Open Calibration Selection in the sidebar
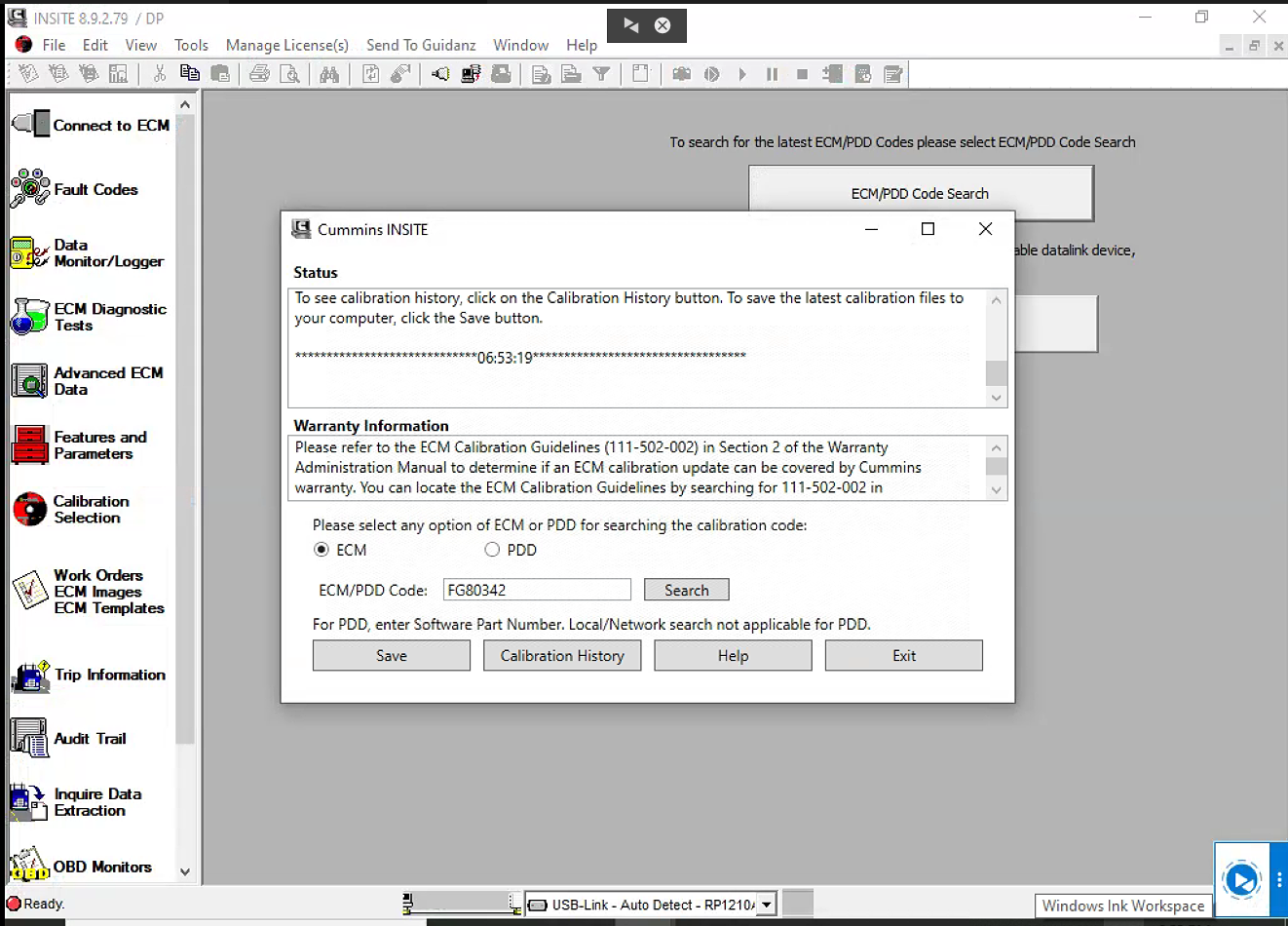 point(71,509)
